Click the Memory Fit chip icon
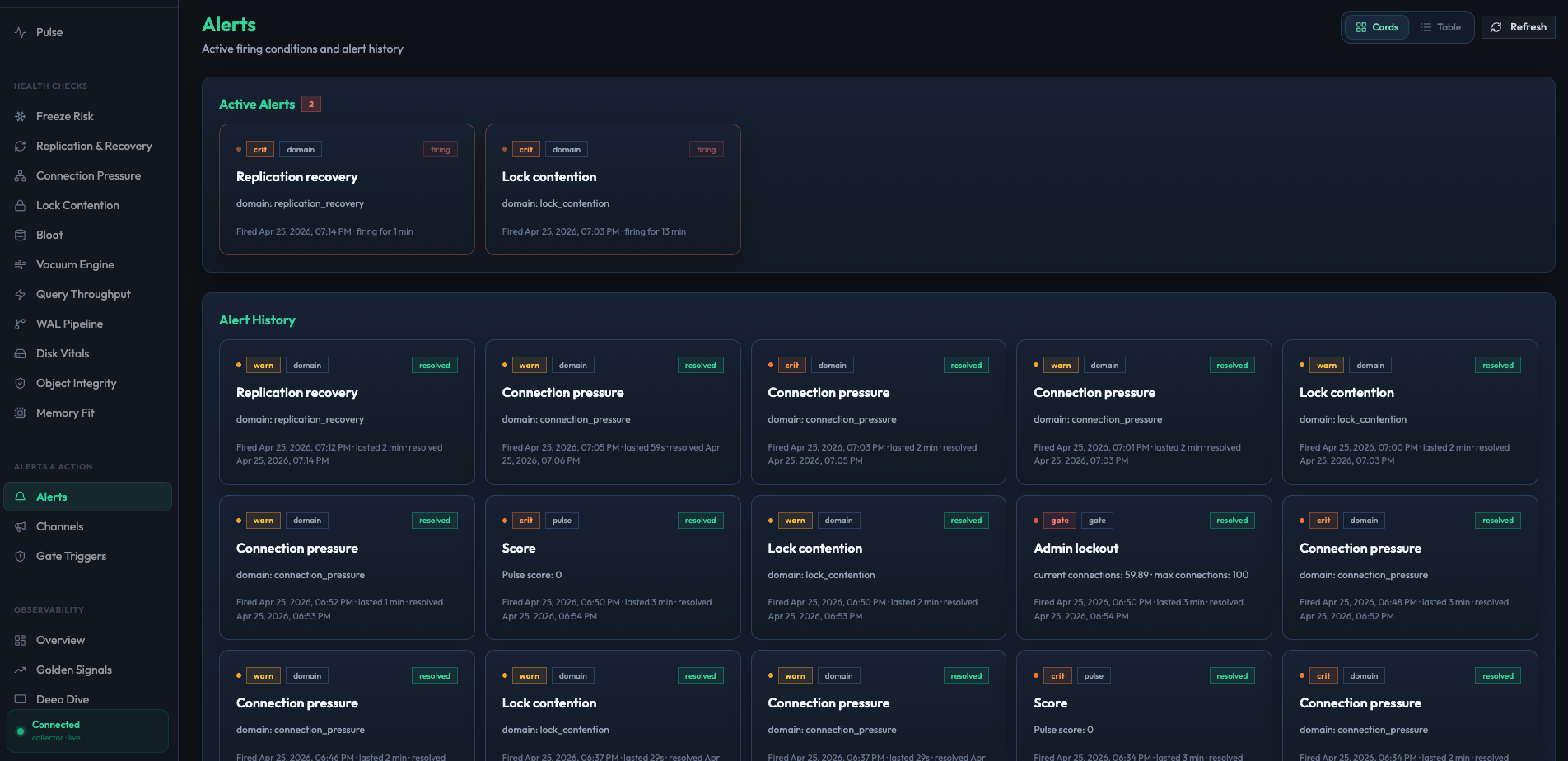Screen dimensions: 1568x761 [21, 413]
